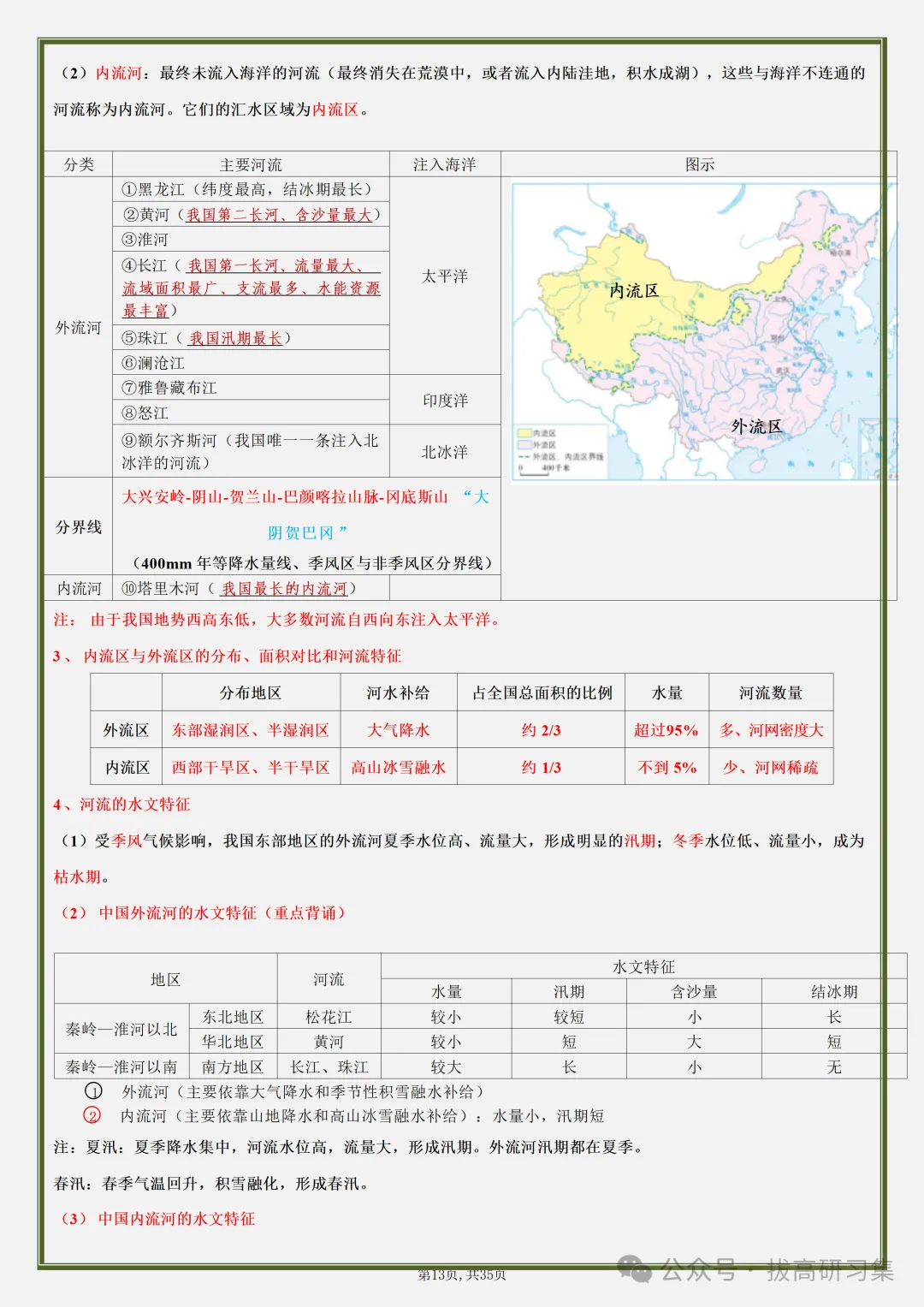Click the '占全国总面积的比例' header
The height and width of the screenshot is (1307, 924).
[542, 693]
